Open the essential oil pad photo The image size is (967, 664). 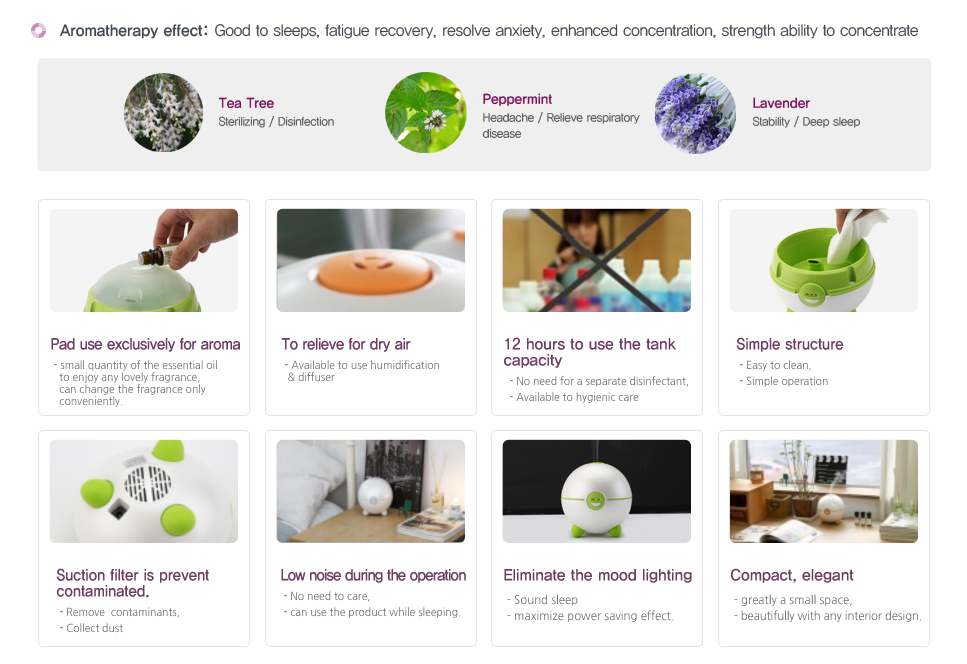144,260
